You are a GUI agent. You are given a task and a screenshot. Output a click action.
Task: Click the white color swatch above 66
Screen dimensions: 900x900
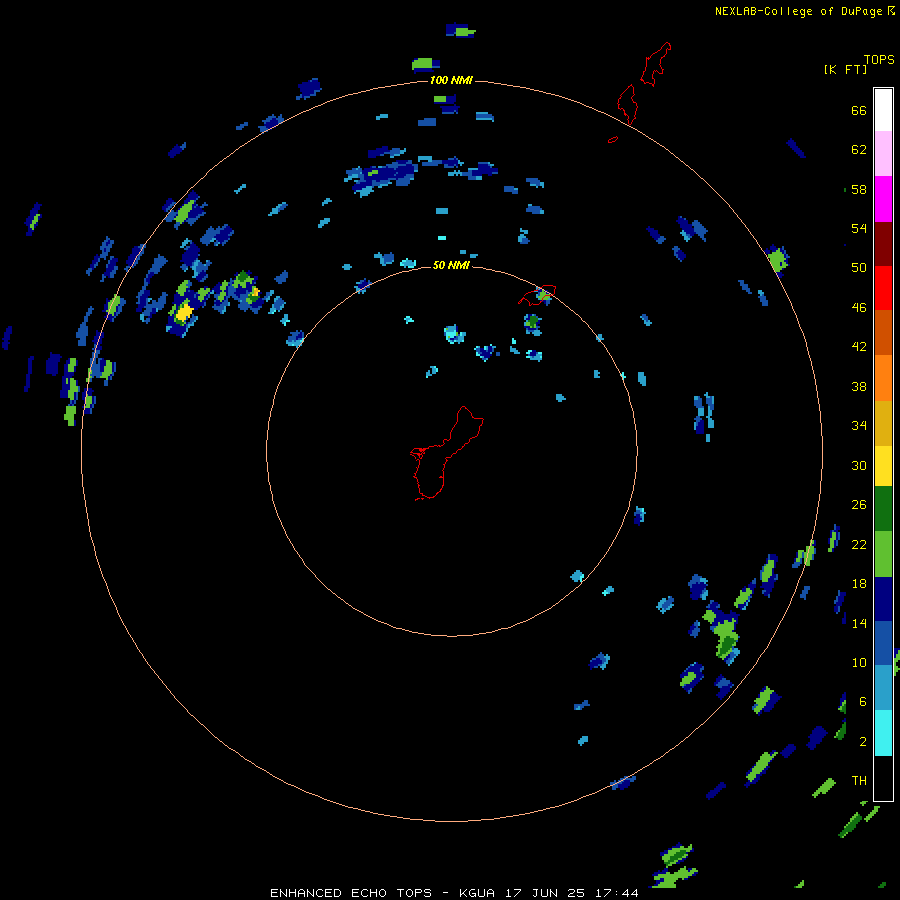click(x=883, y=110)
